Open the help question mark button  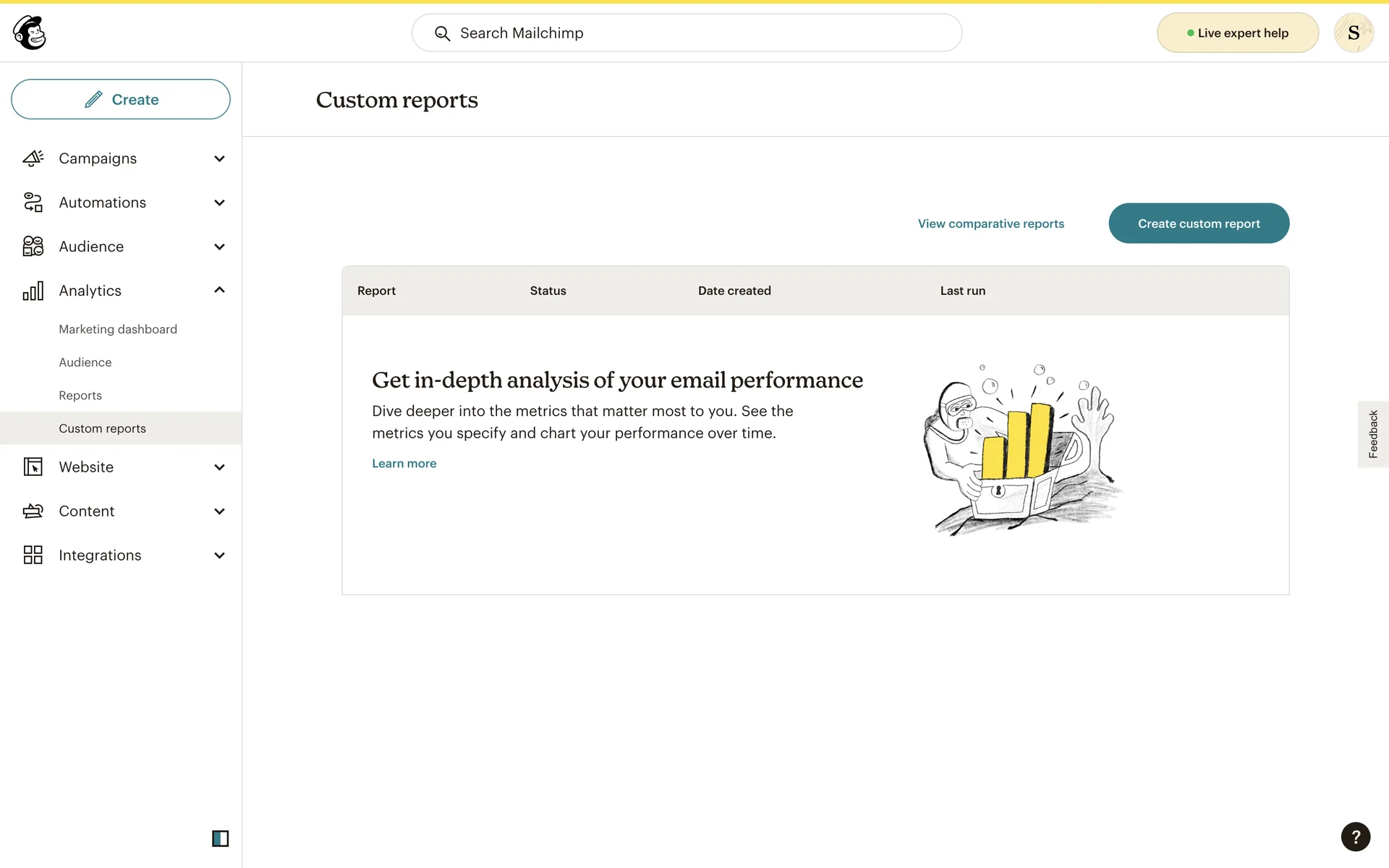(x=1355, y=837)
